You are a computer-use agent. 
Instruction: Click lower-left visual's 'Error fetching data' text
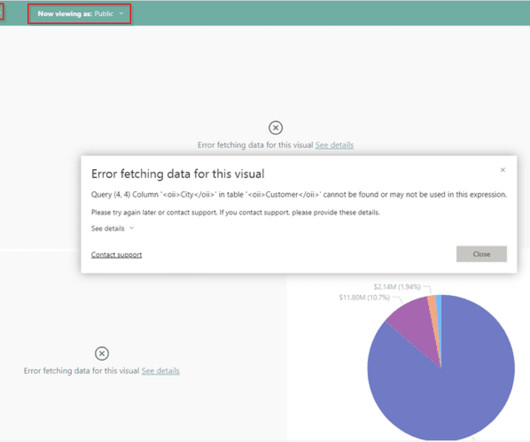pos(81,371)
